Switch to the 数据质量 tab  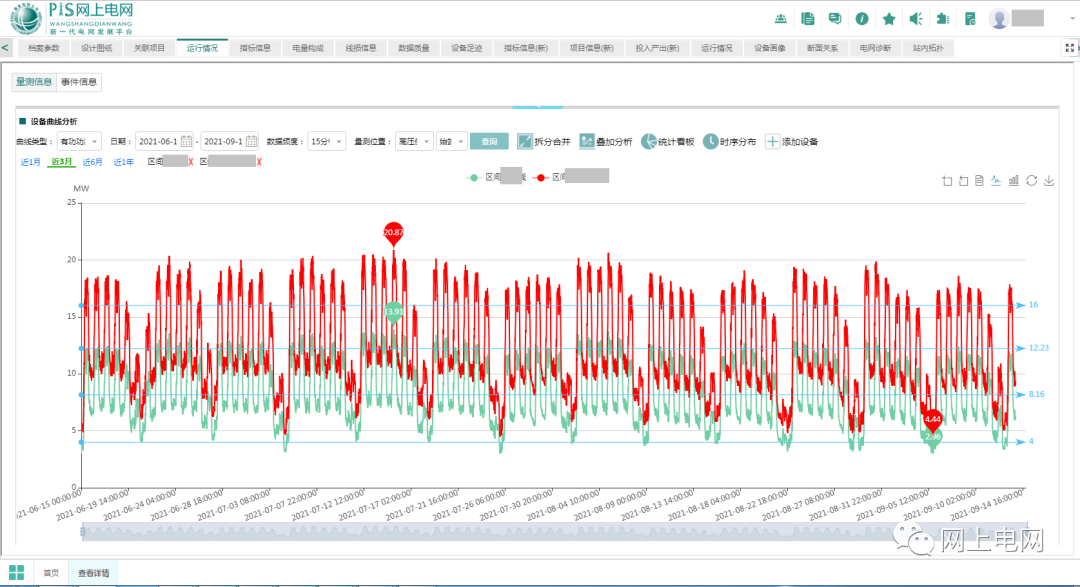tap(414, 48)
